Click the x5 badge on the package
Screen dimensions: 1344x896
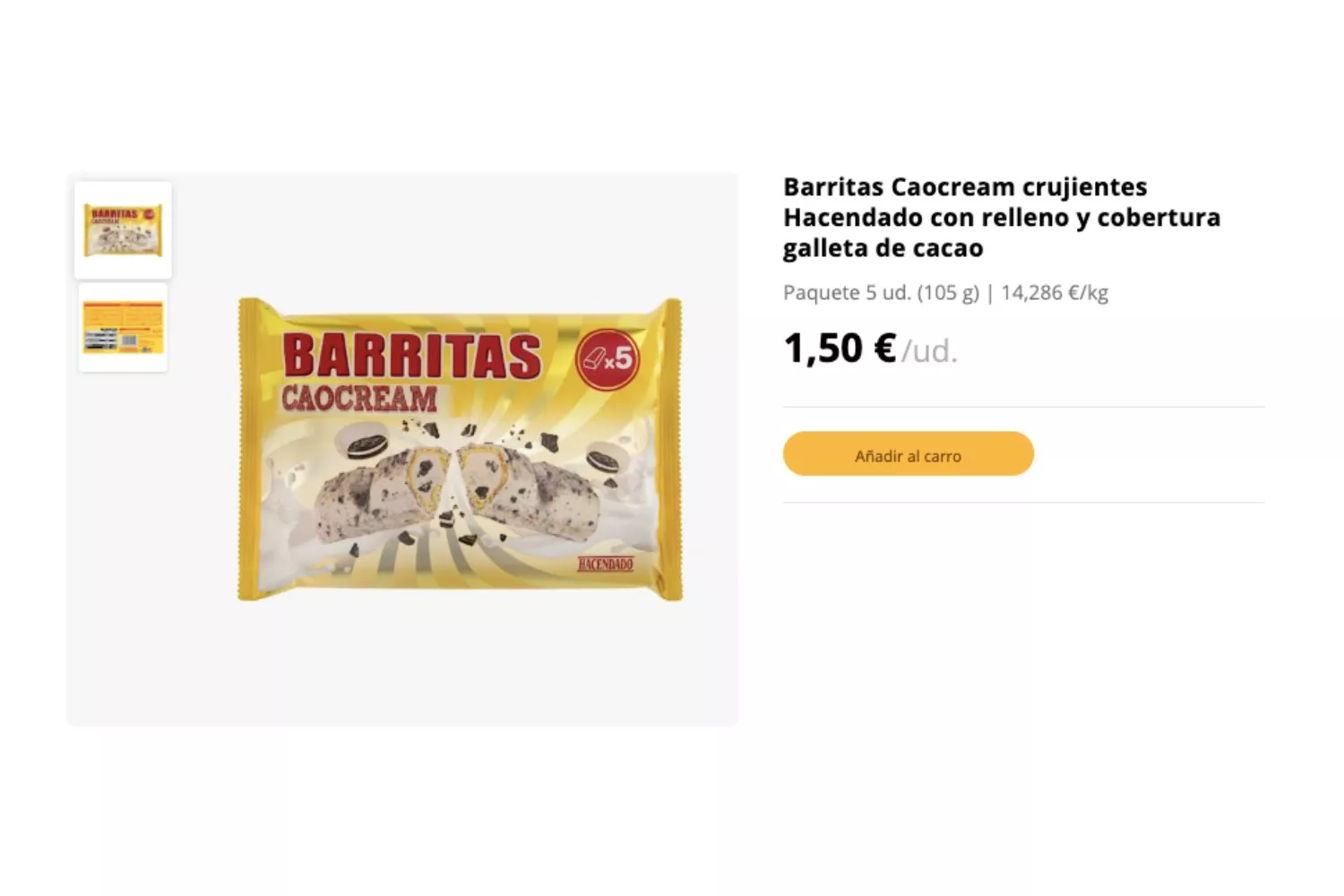coord(607,360)
